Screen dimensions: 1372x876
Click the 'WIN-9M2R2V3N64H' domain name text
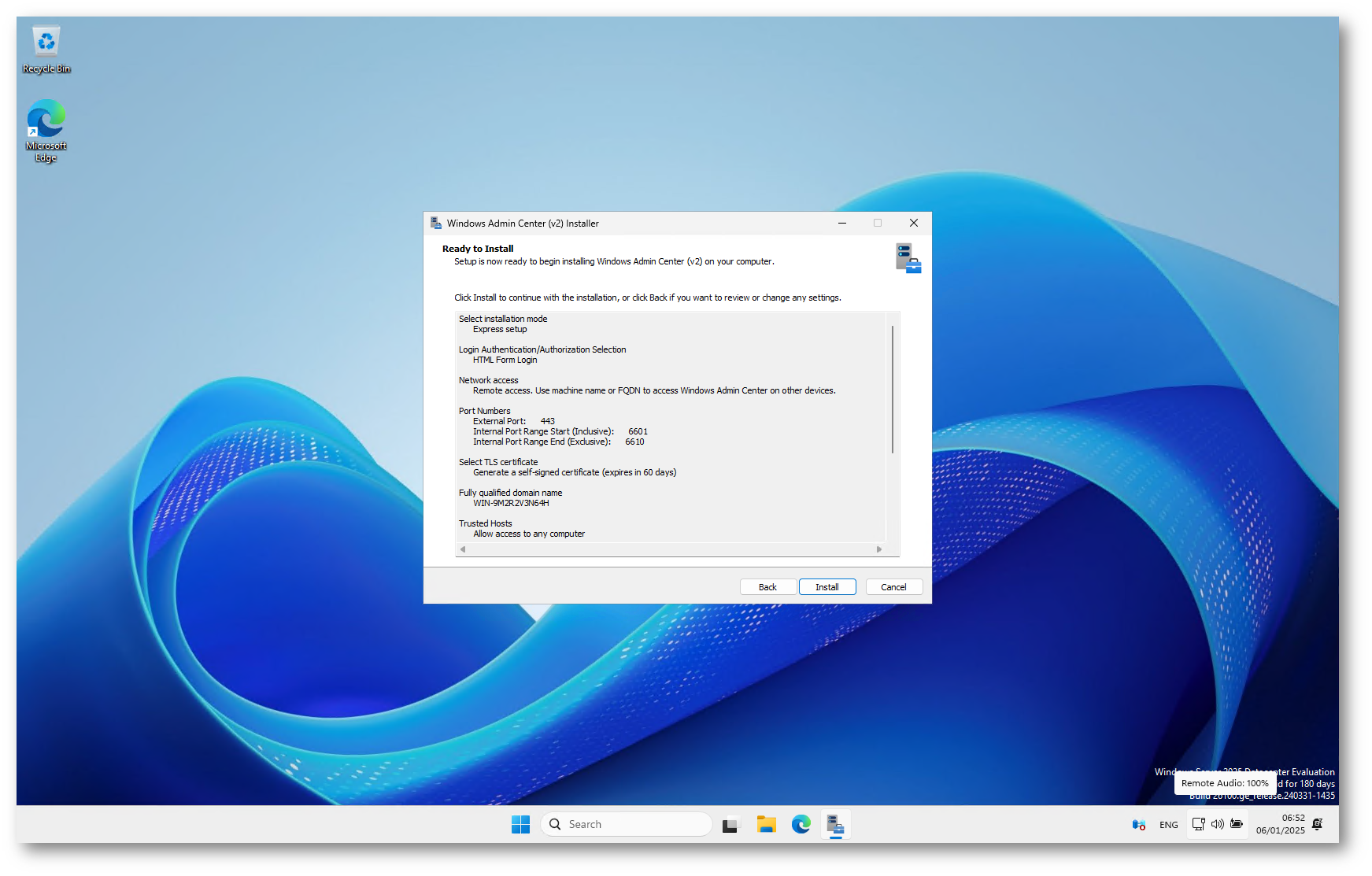point(512,504)
